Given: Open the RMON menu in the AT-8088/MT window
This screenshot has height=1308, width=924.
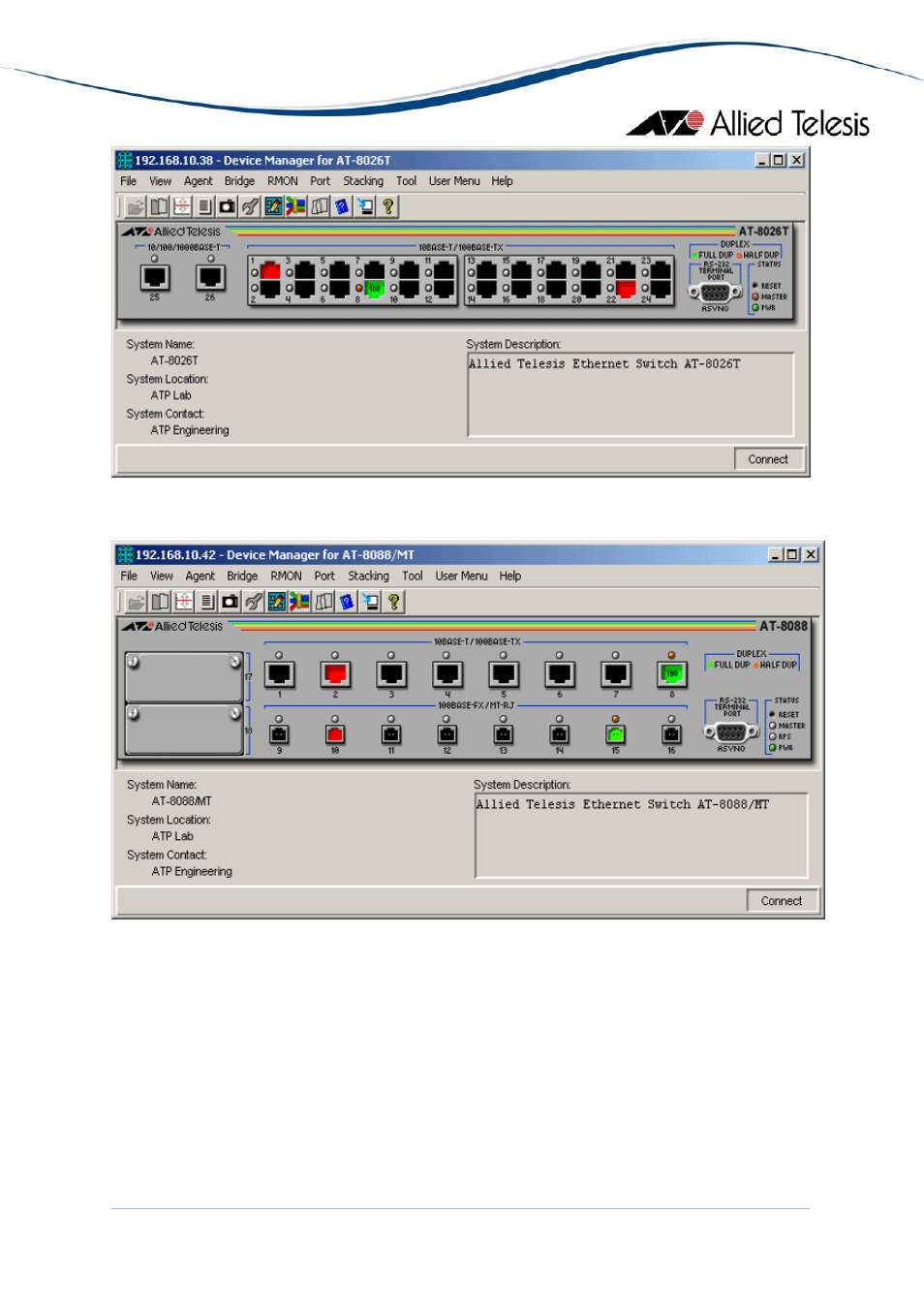Looking at the screenshot, I should pyautogui.click(x=287, y=576).
